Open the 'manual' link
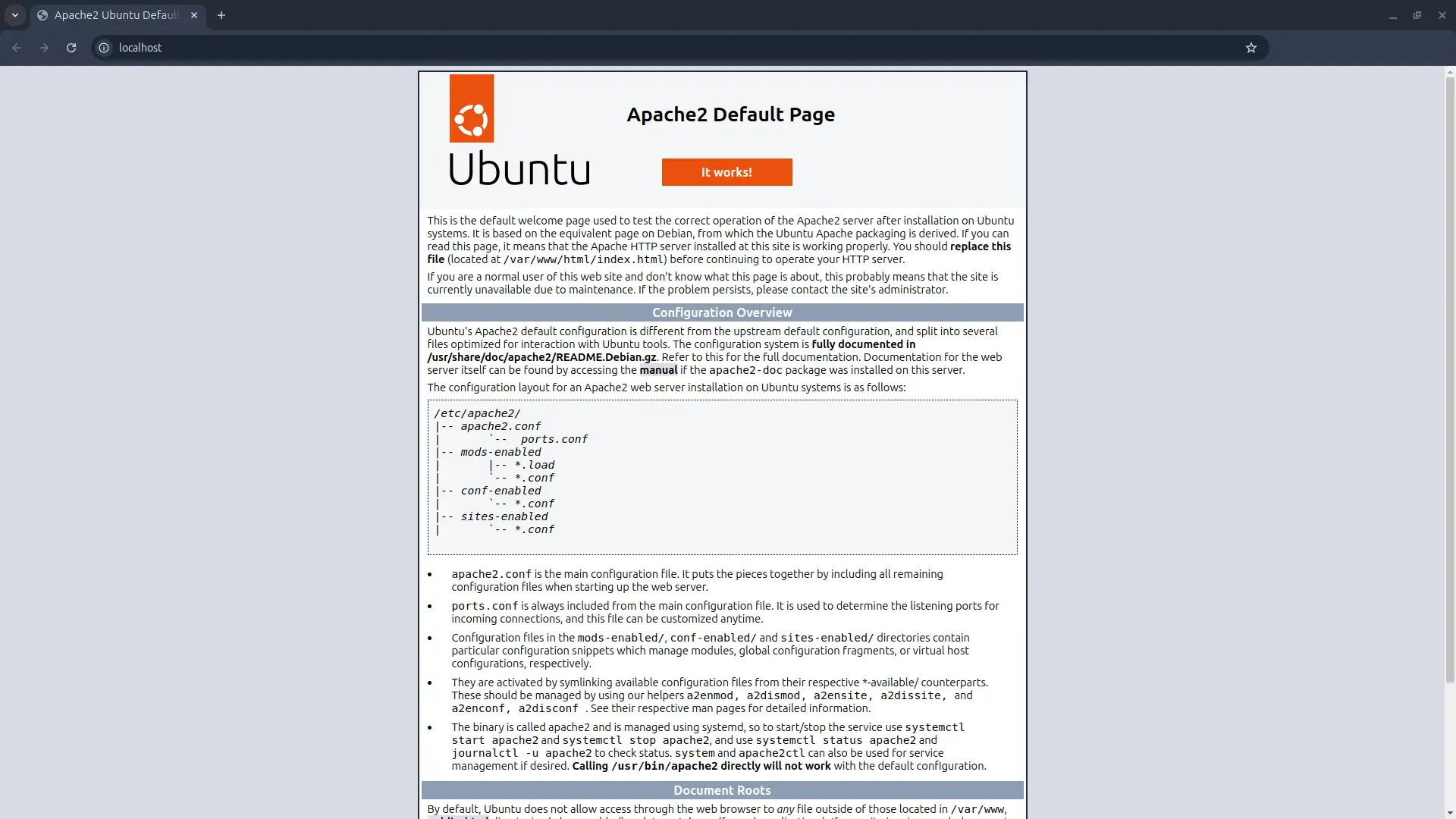This screenshot has height=819, width=1456. [x=658, y=370]
